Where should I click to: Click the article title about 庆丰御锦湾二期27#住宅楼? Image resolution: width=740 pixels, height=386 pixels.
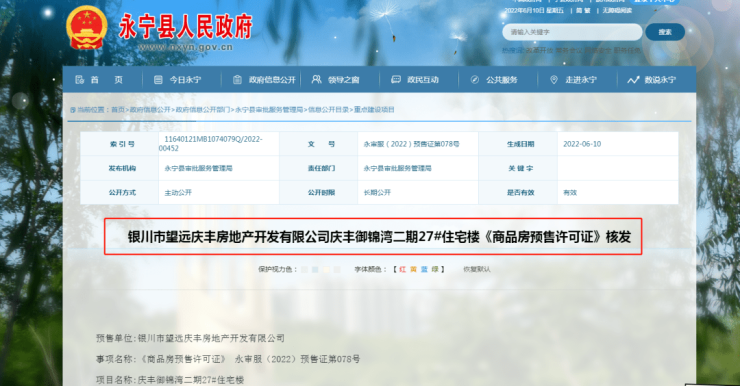(379, 236)
